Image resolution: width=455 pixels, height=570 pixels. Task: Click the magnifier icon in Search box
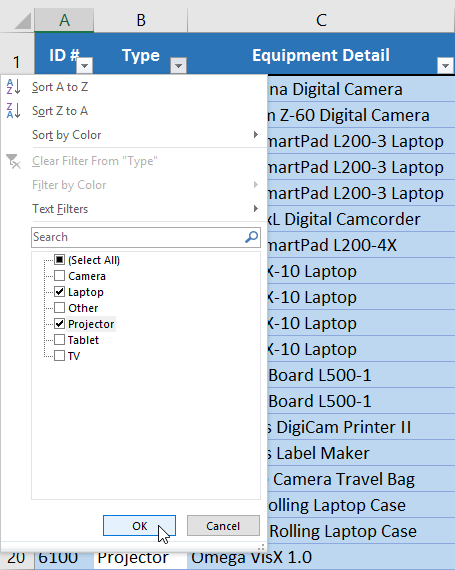point(251,237)
